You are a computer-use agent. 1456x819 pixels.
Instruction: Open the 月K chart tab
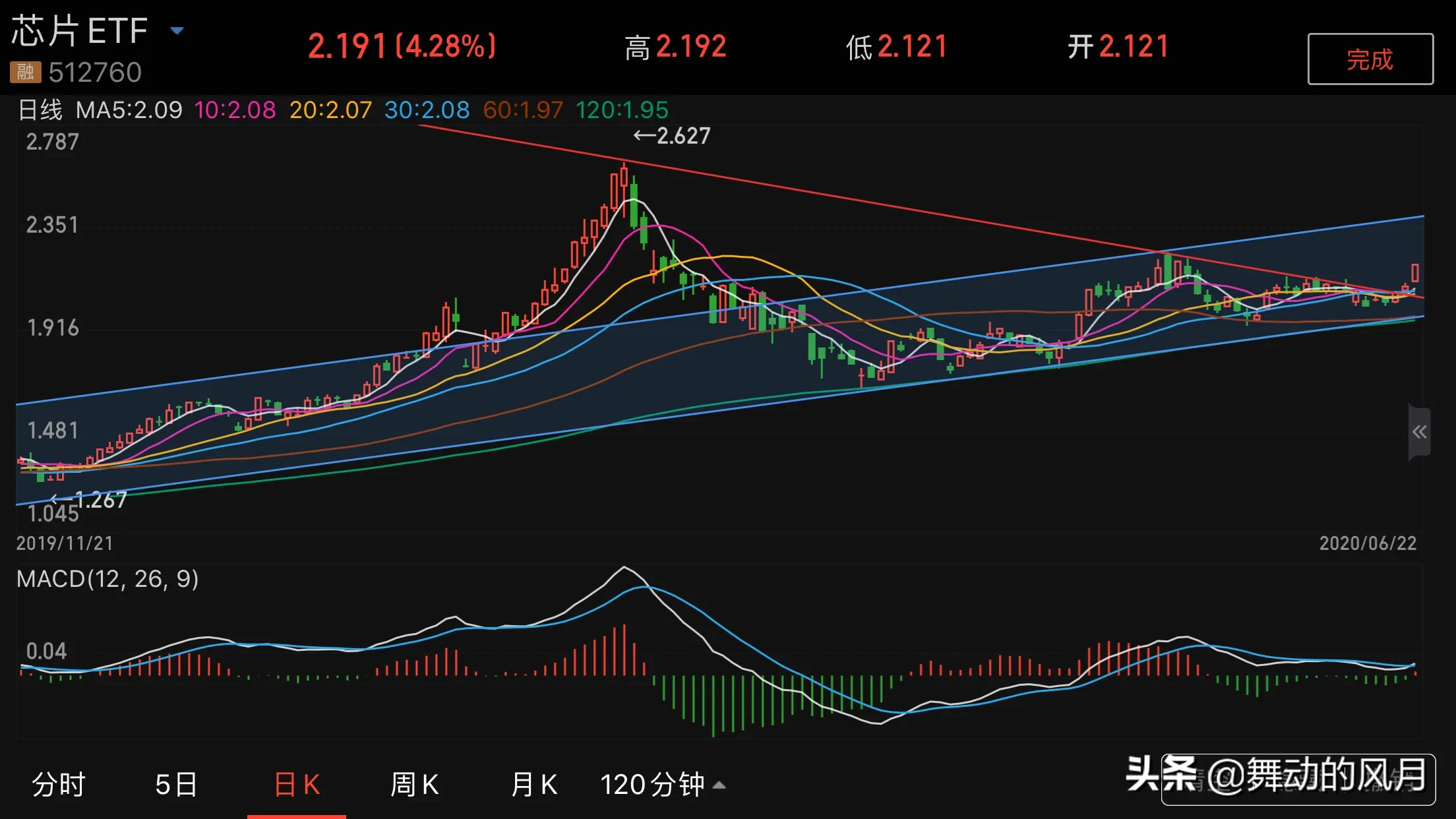click(534, 784)
